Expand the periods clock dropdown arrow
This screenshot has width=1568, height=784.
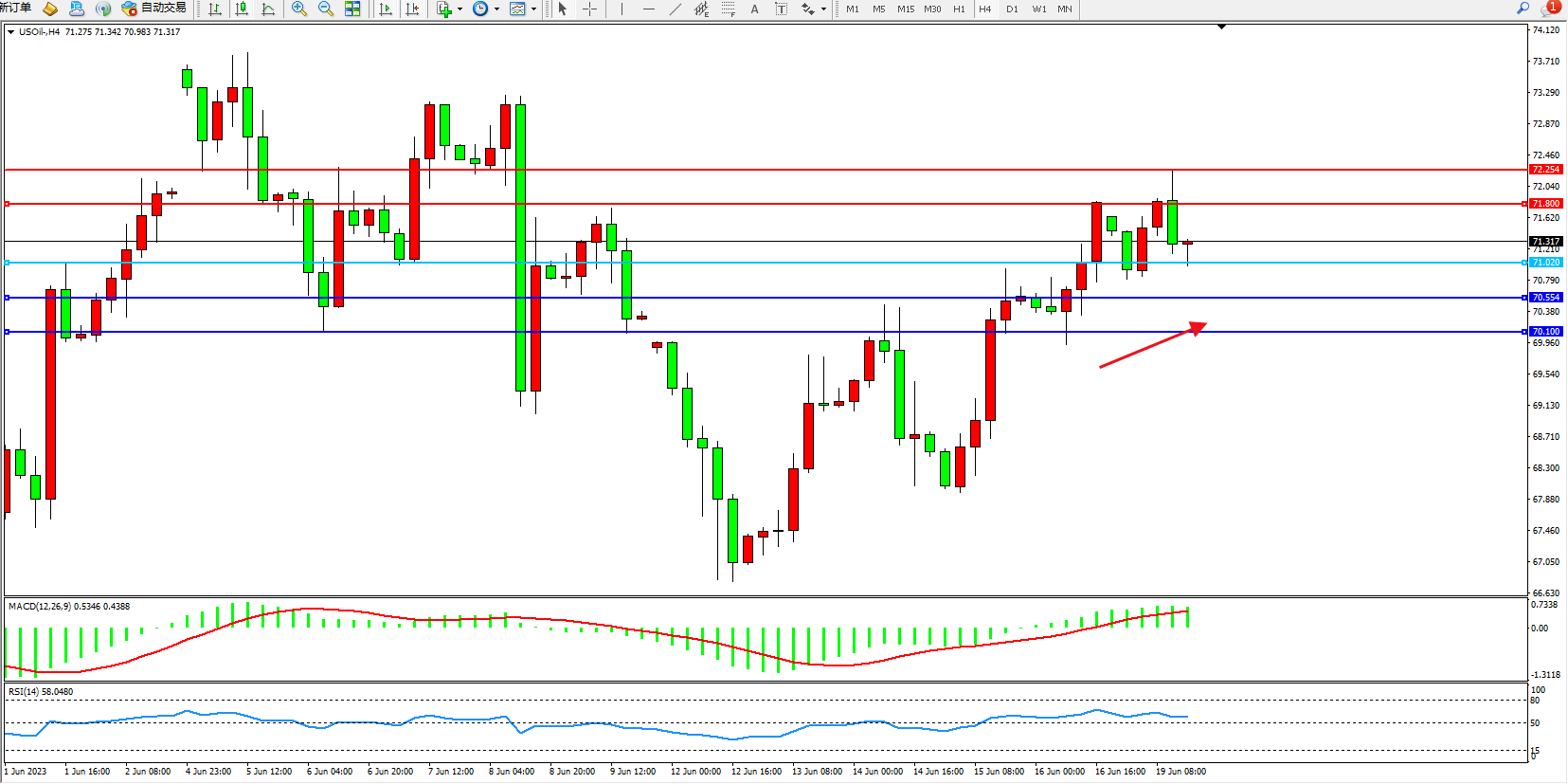point(496,9)
